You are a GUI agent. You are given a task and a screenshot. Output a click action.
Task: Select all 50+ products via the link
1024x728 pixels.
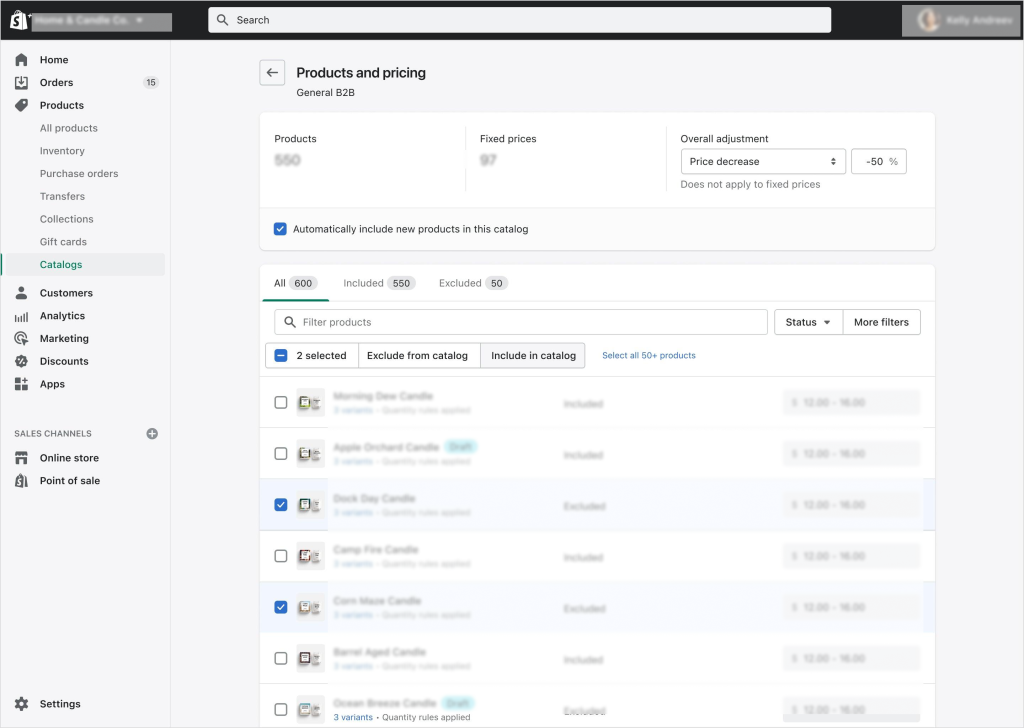pyautogui.click(x=648, y=355)
